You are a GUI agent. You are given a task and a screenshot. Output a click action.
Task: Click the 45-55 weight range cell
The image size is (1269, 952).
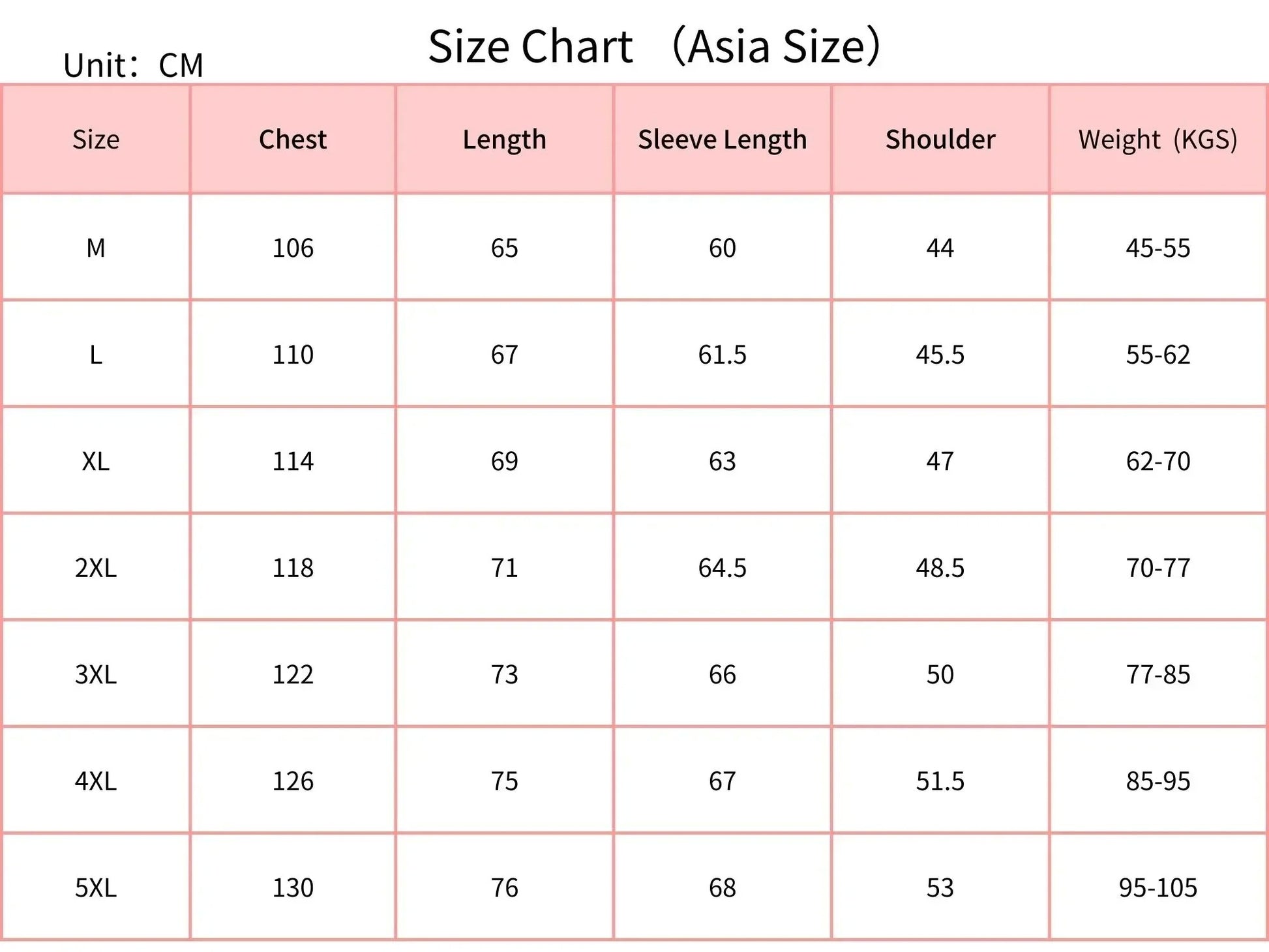(1157, 248)
